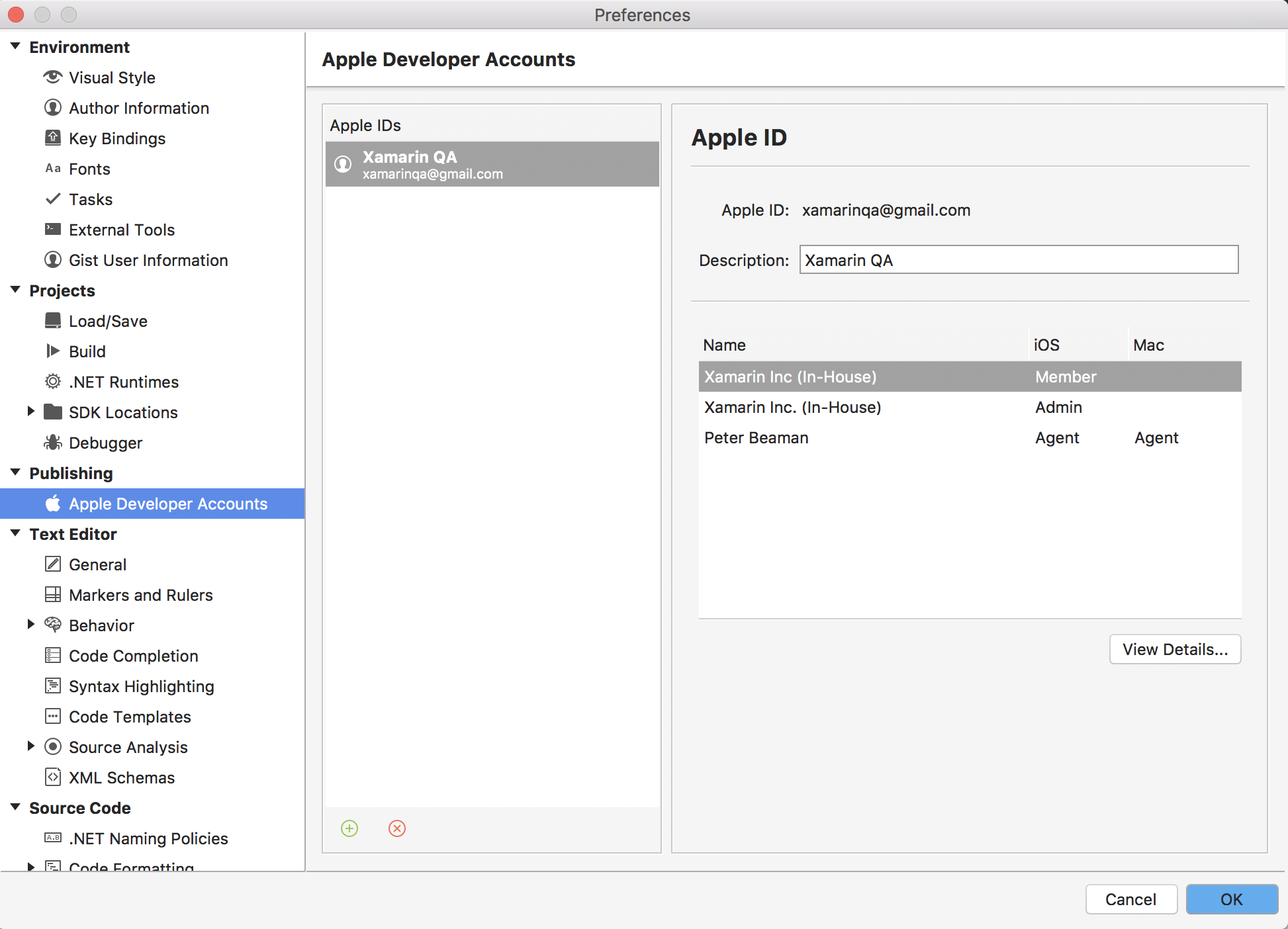Click the External Tools icon
This screenshot has height=929, width=1288.
pyautogui.click(x=52, y=229)
